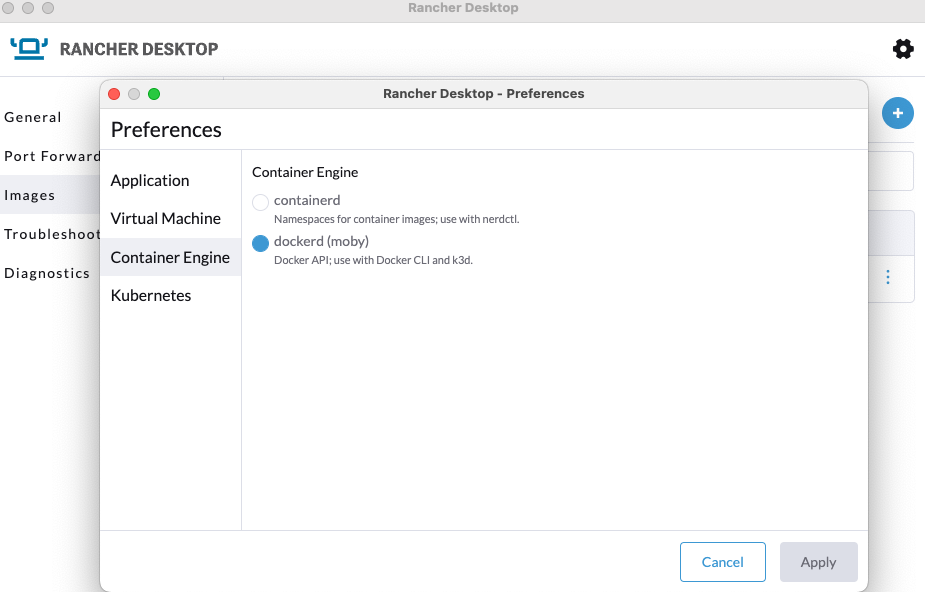Viewport: 925px width, 592px height.
Task: Click the Preferences heading text
Action: 166,130
